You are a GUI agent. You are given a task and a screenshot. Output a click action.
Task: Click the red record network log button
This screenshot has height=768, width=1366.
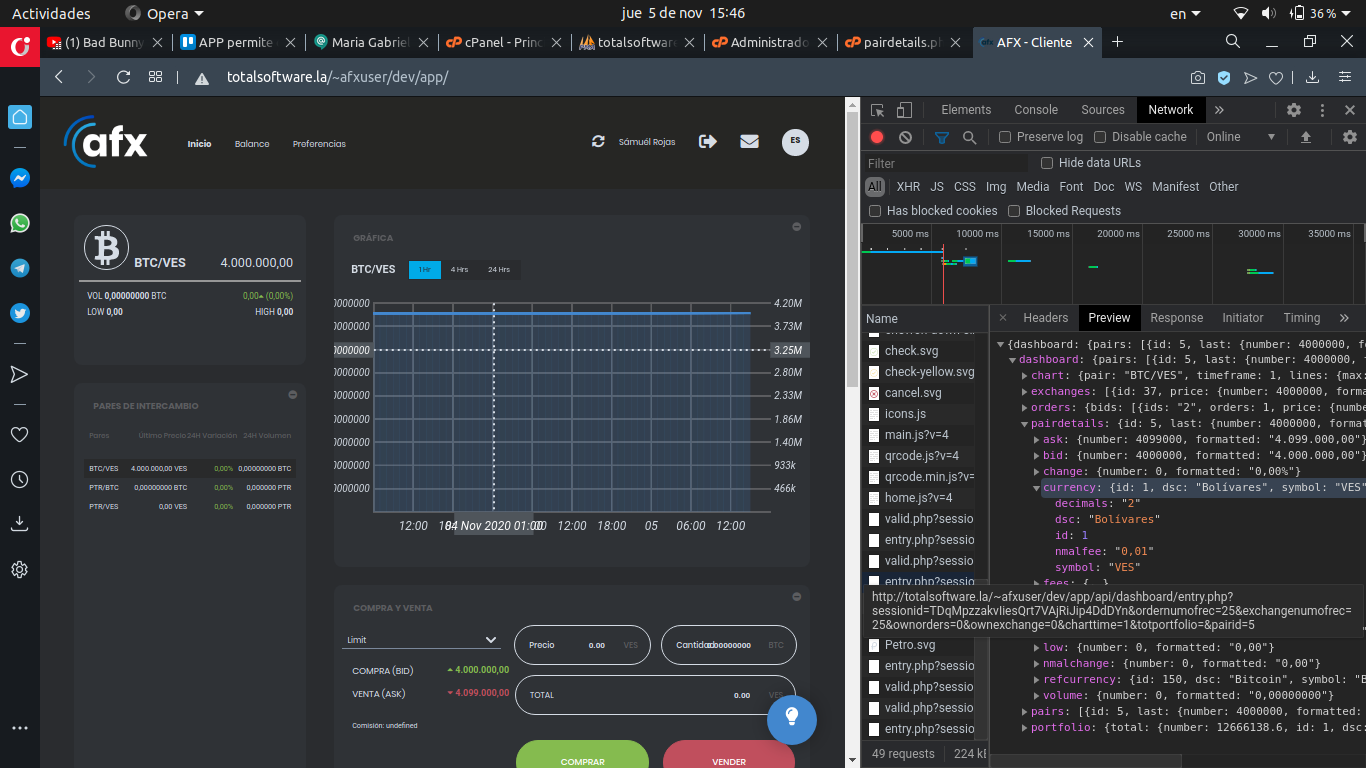coord(877,137)
